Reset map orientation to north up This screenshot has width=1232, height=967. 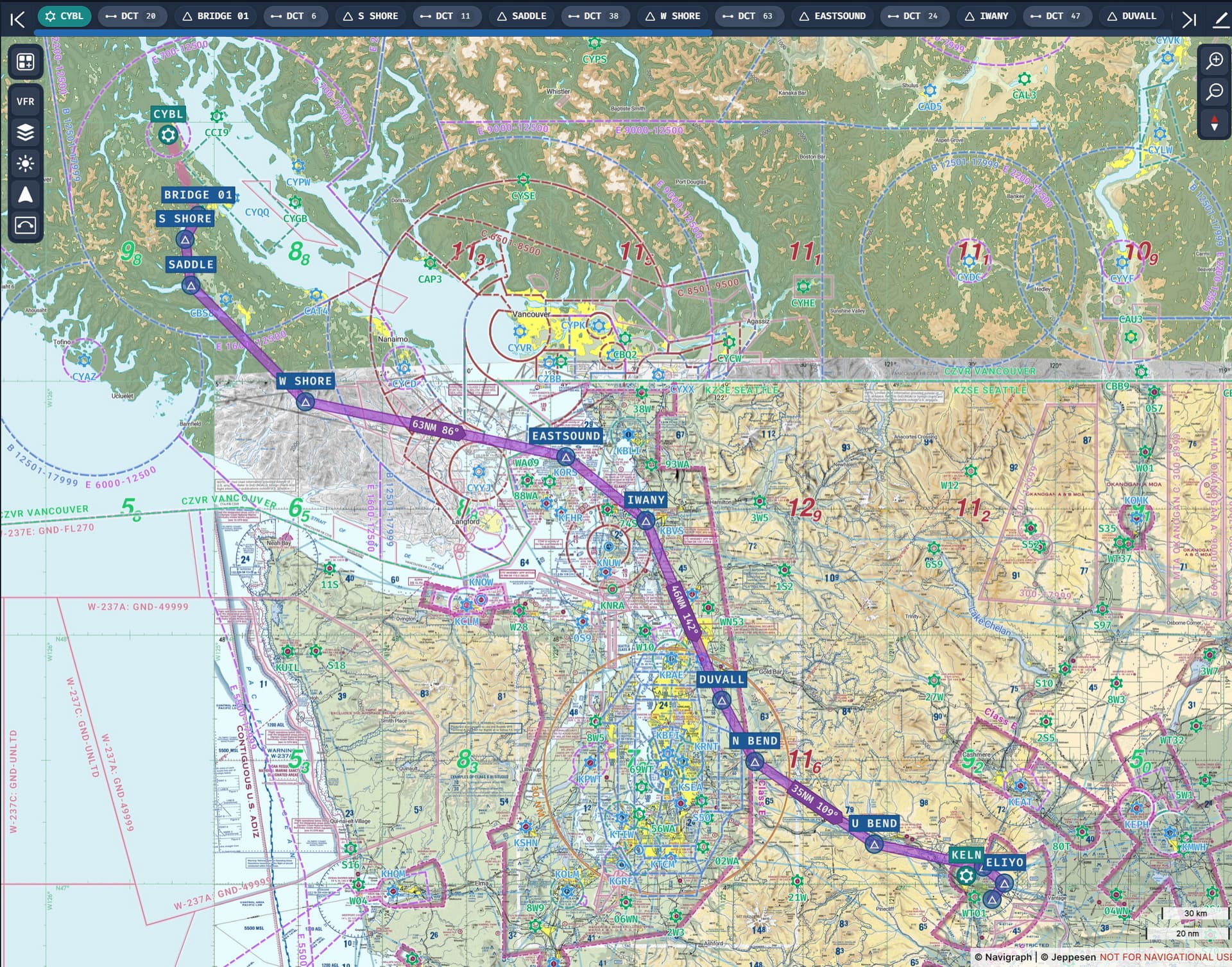(1214, 123)
